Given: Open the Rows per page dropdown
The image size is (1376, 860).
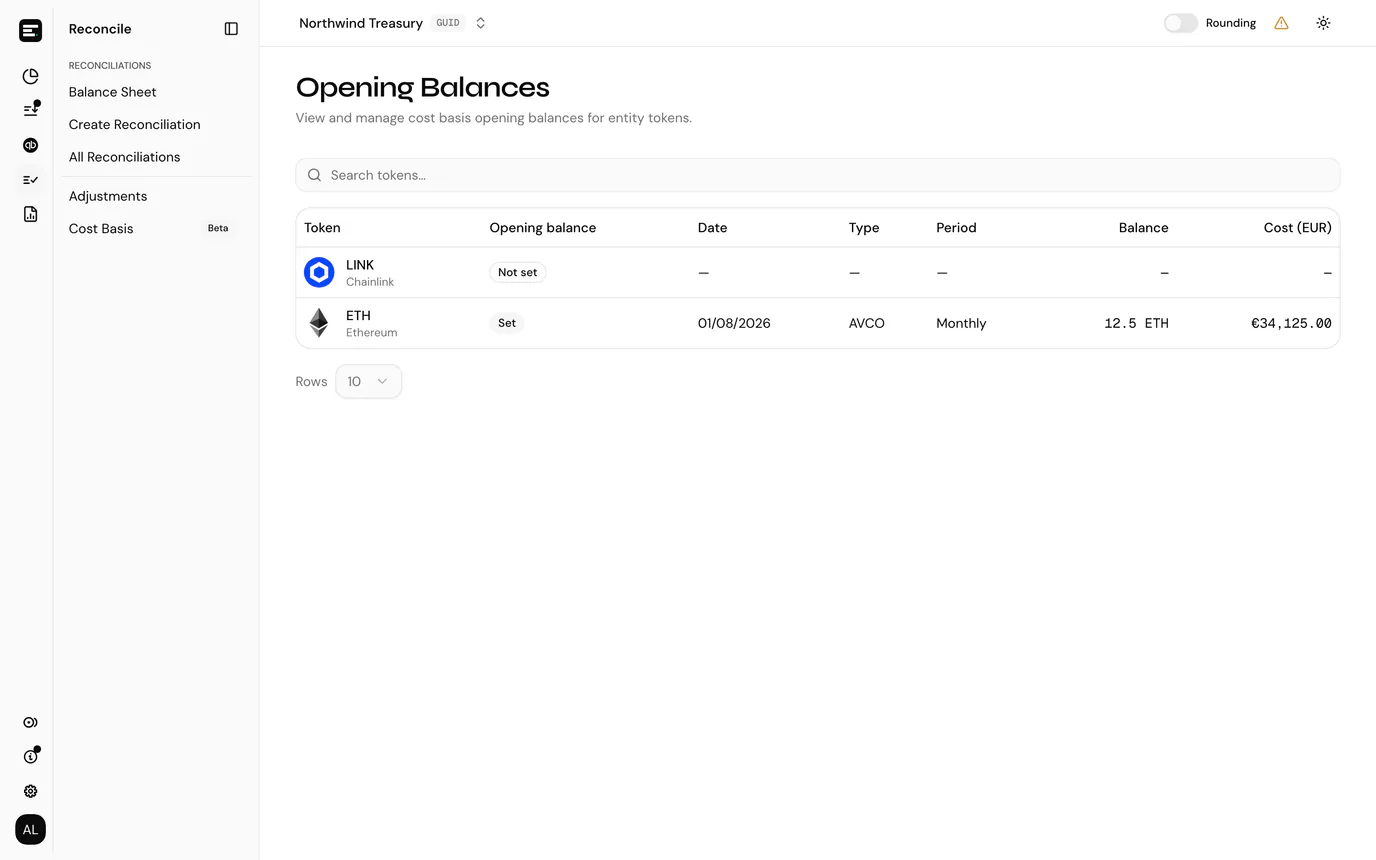Looking at the screenshot, I should tap(368, 381).
